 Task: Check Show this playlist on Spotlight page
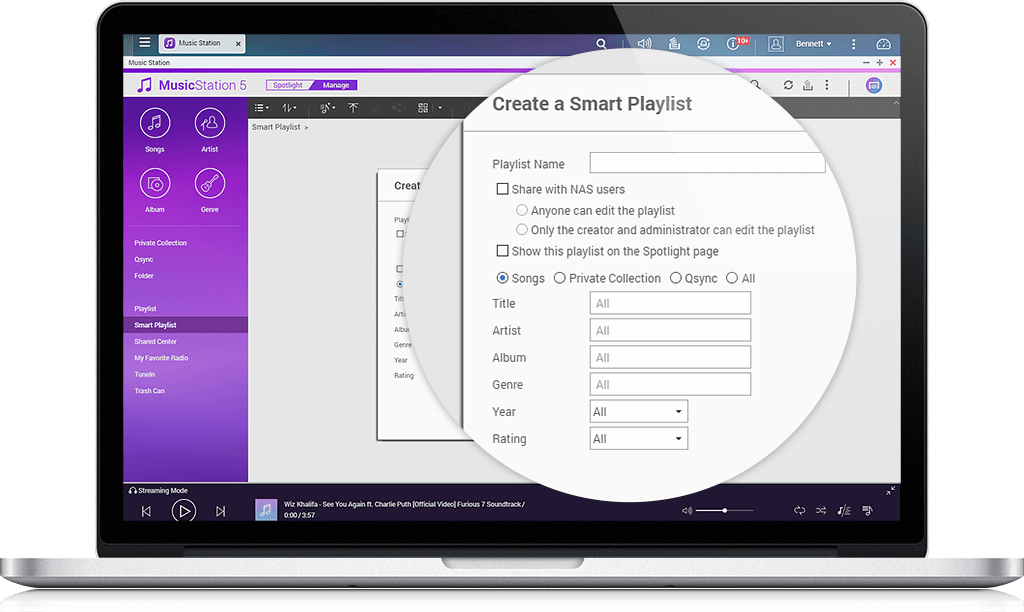pos(502,251)
